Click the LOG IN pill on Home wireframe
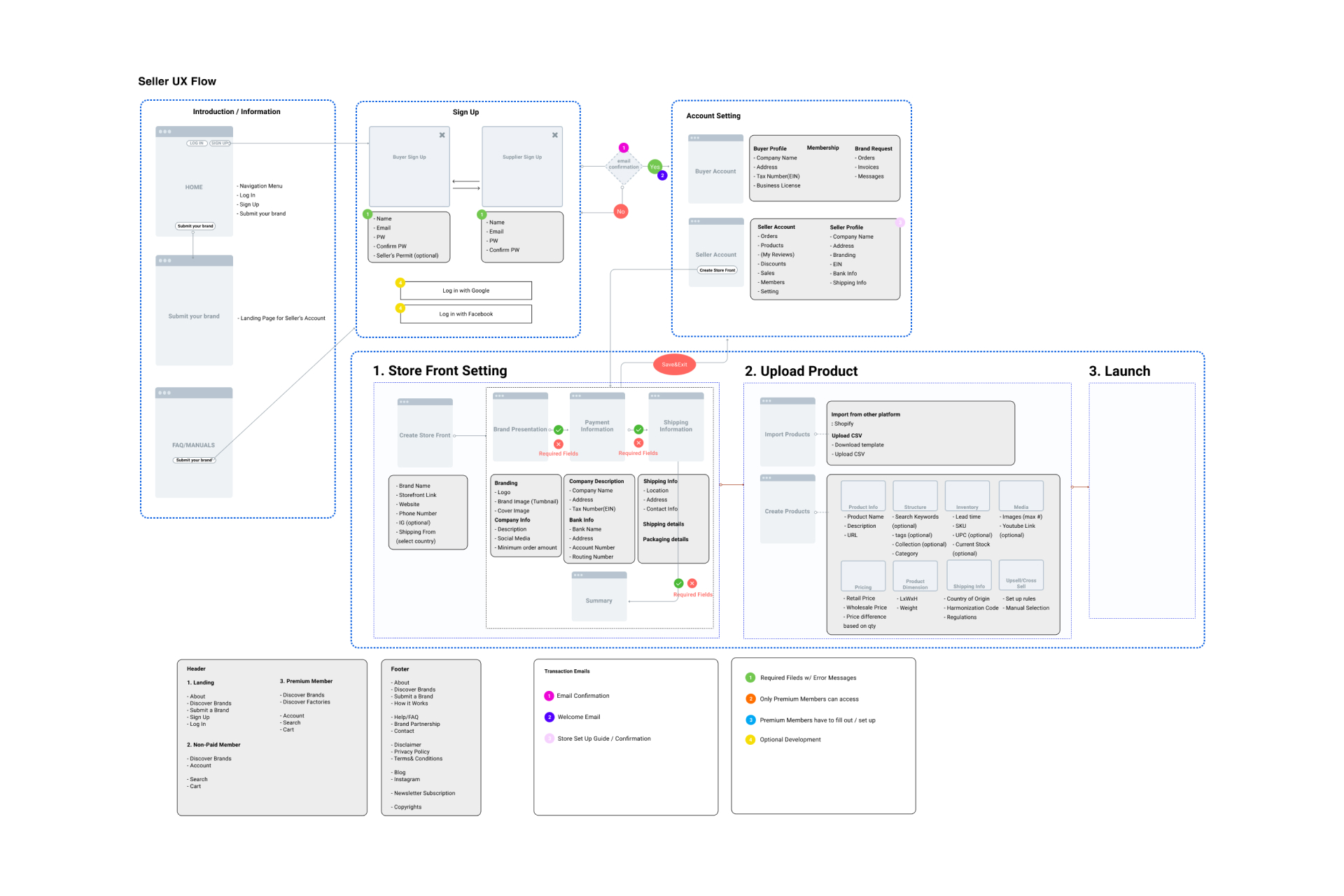The image size is (1344, 896). click(x=197, y=143)
